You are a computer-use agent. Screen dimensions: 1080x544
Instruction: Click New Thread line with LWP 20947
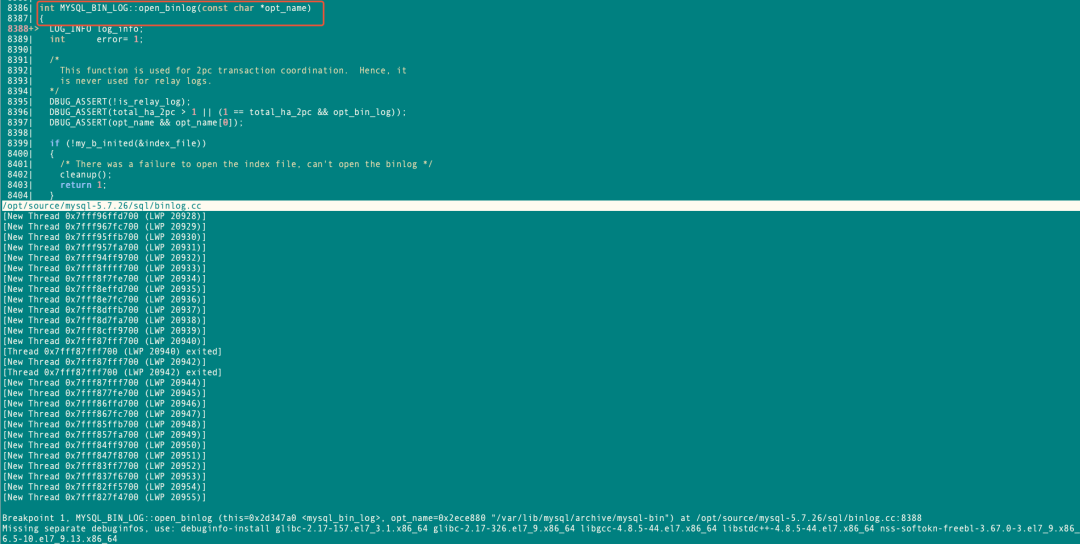click(x=104, y=414)
